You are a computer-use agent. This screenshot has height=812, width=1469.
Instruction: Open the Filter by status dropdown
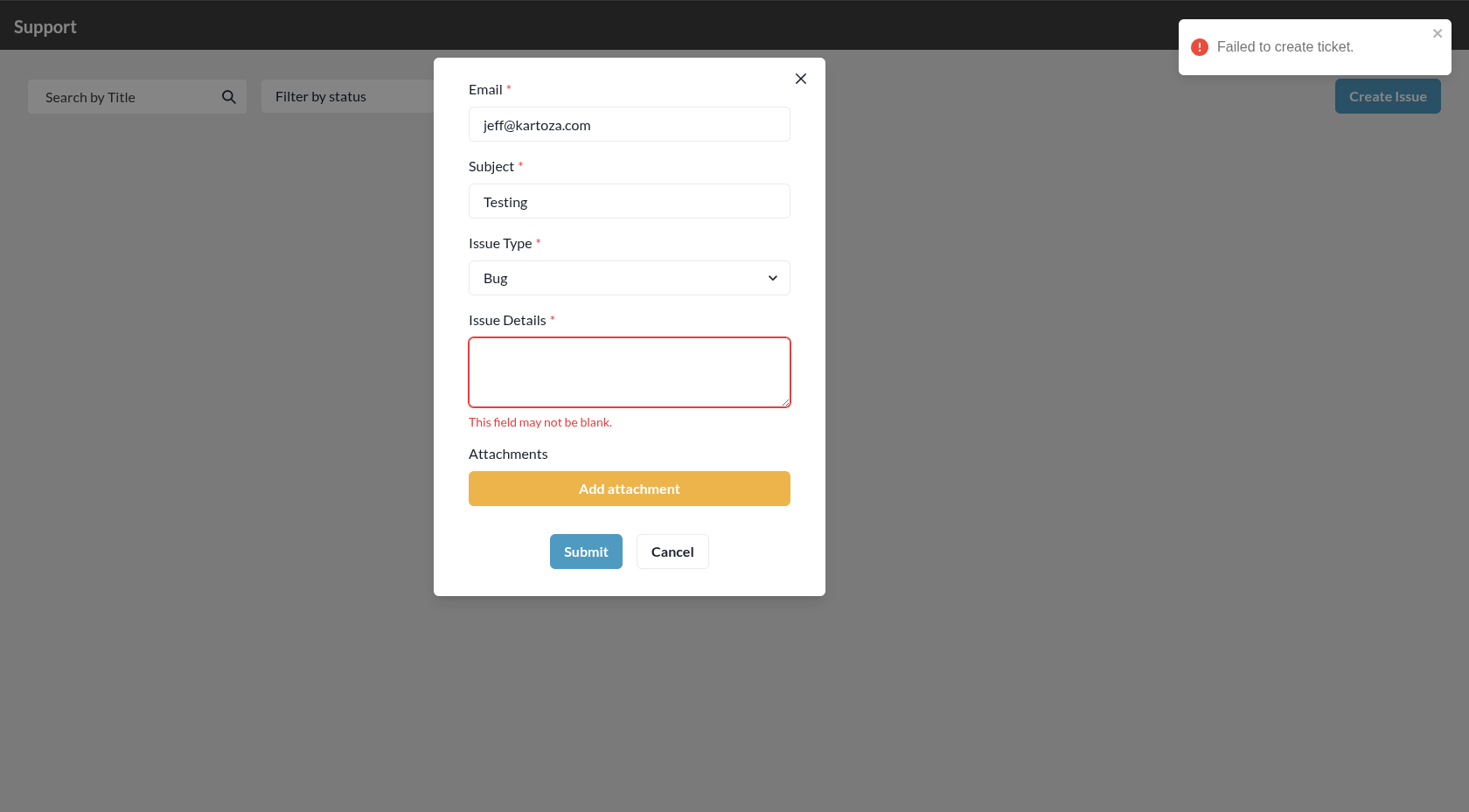[x=348, y=96]
